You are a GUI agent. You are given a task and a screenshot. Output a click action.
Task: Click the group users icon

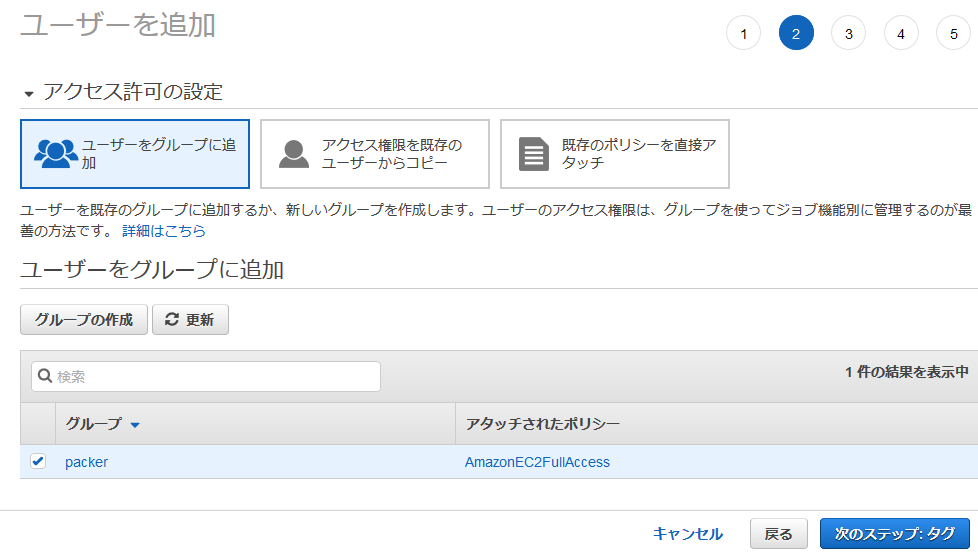(x=55, y=153)
